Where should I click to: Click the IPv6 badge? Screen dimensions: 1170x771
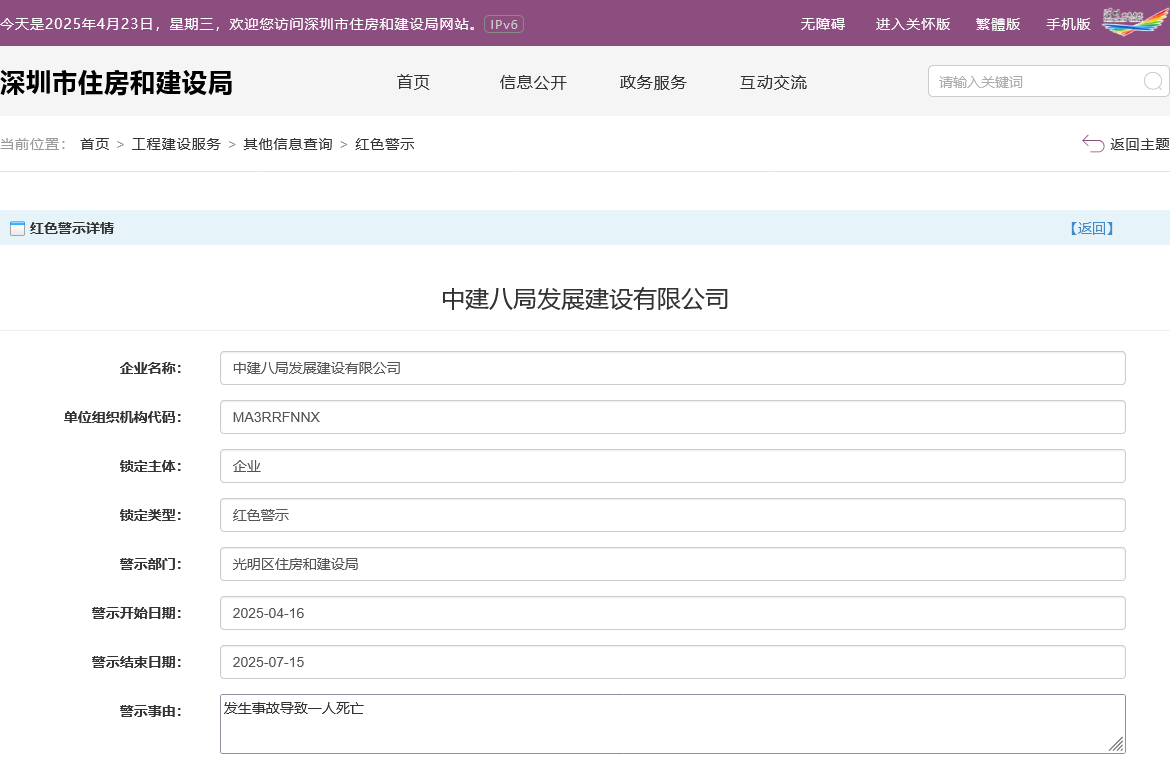pos(503,24)
